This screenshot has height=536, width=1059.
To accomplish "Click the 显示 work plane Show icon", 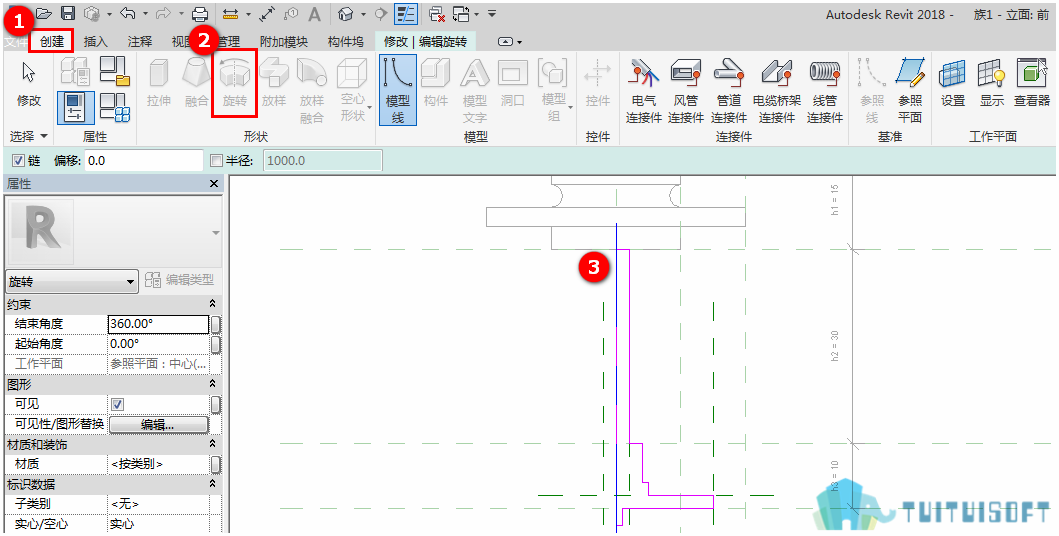I will click(991, 84).
